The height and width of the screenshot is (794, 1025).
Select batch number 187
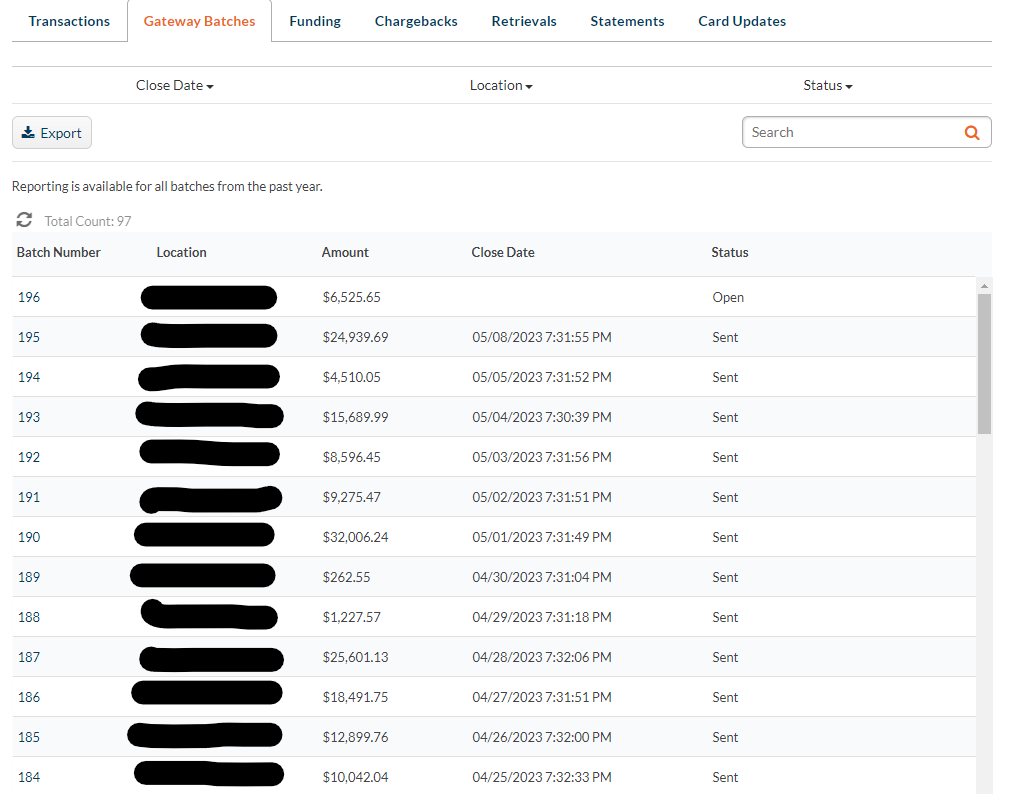click(x=29, y=657)
